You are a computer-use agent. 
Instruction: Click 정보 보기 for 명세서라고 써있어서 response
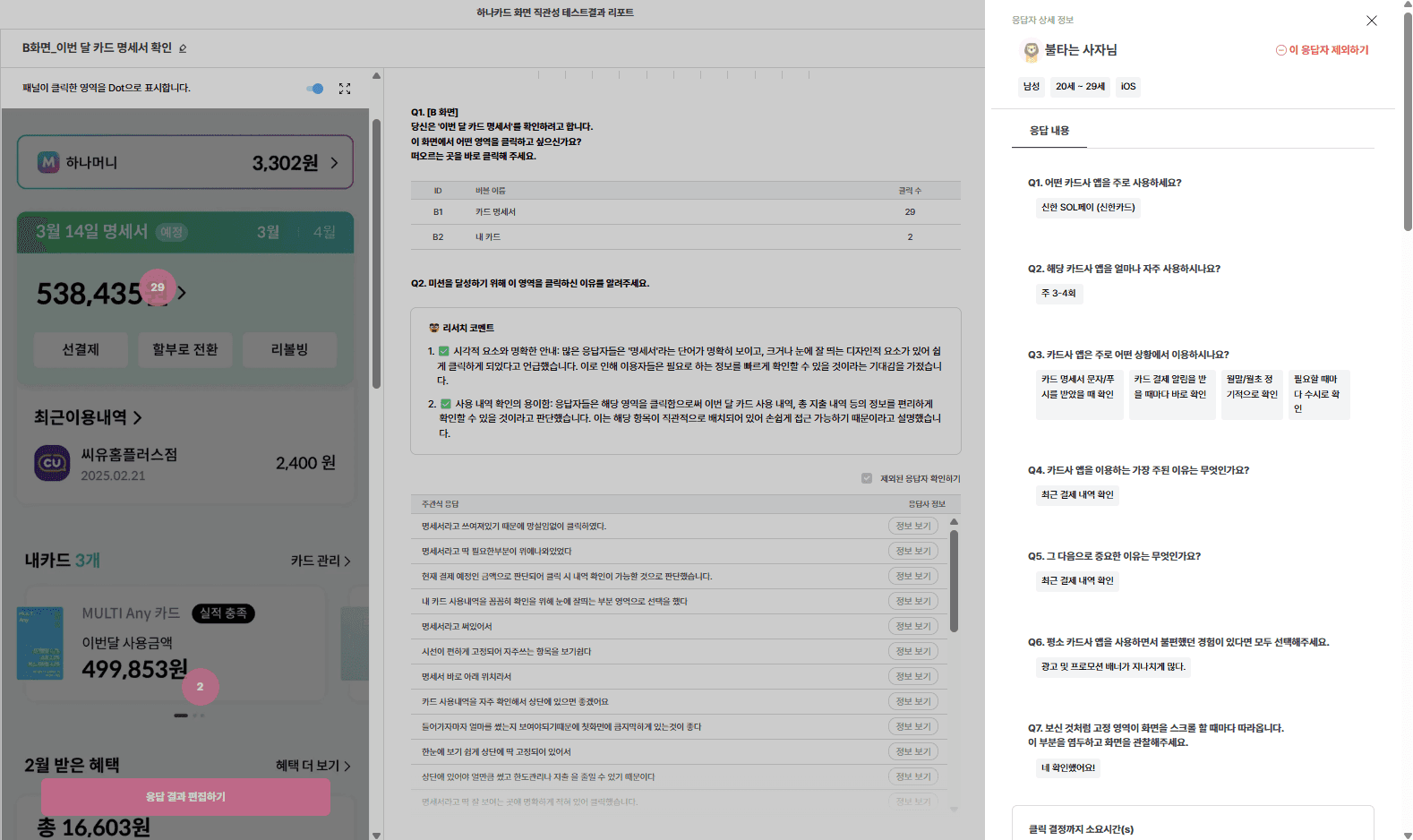913,627
